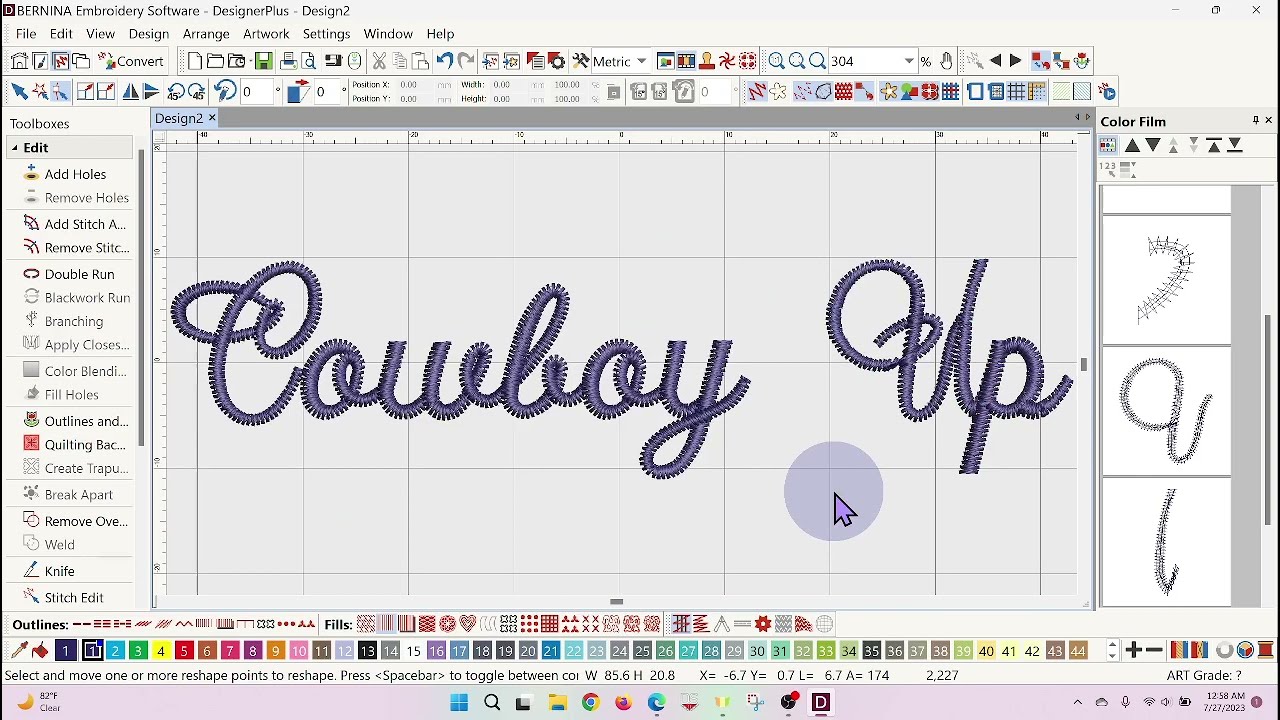Toggle the Show Hoop icon

[x=975, y=92]
